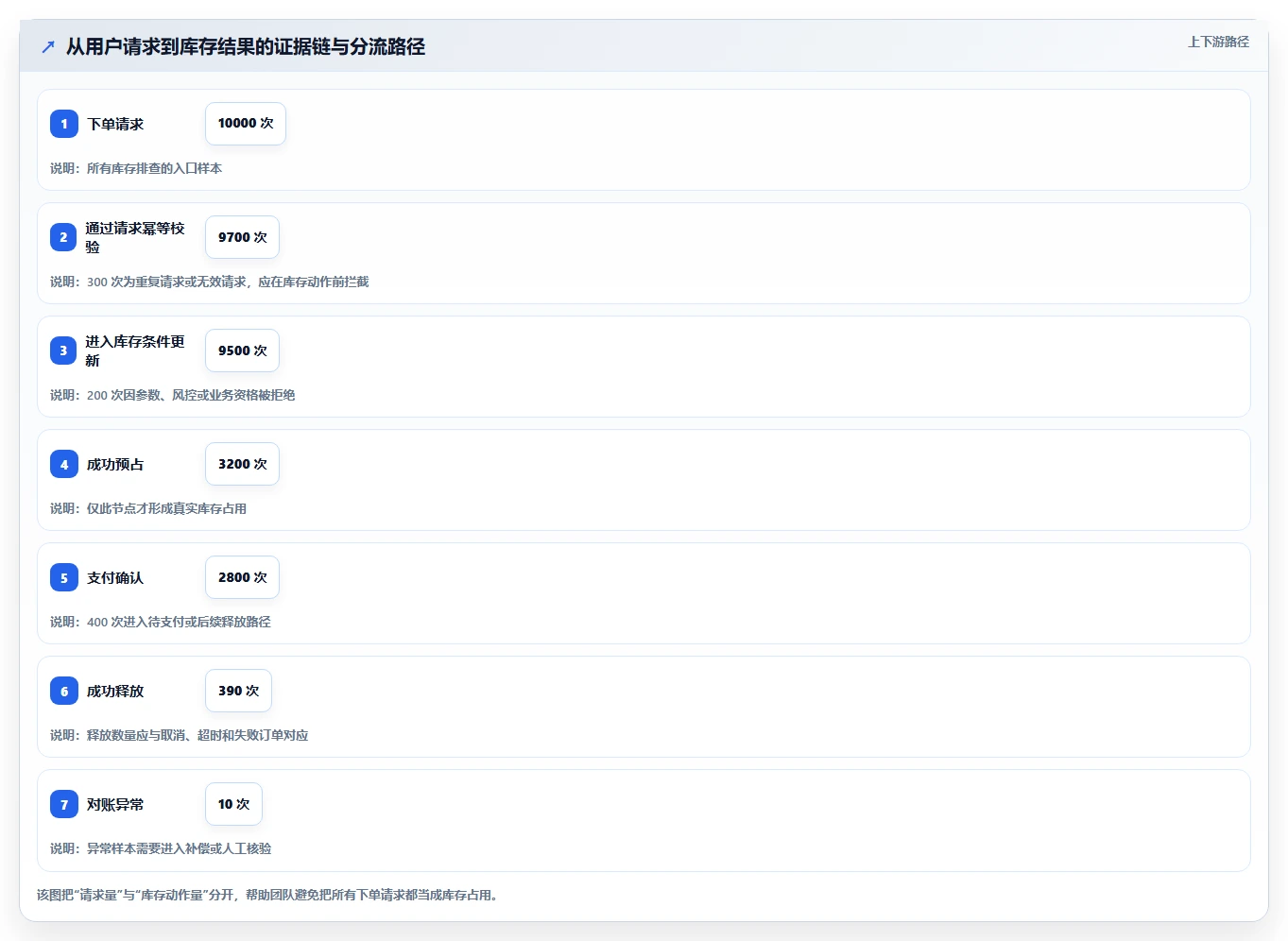Click the step 7 number badge
The height and width of the screenshot is (941, 1288).
click(x=64, y=804)
